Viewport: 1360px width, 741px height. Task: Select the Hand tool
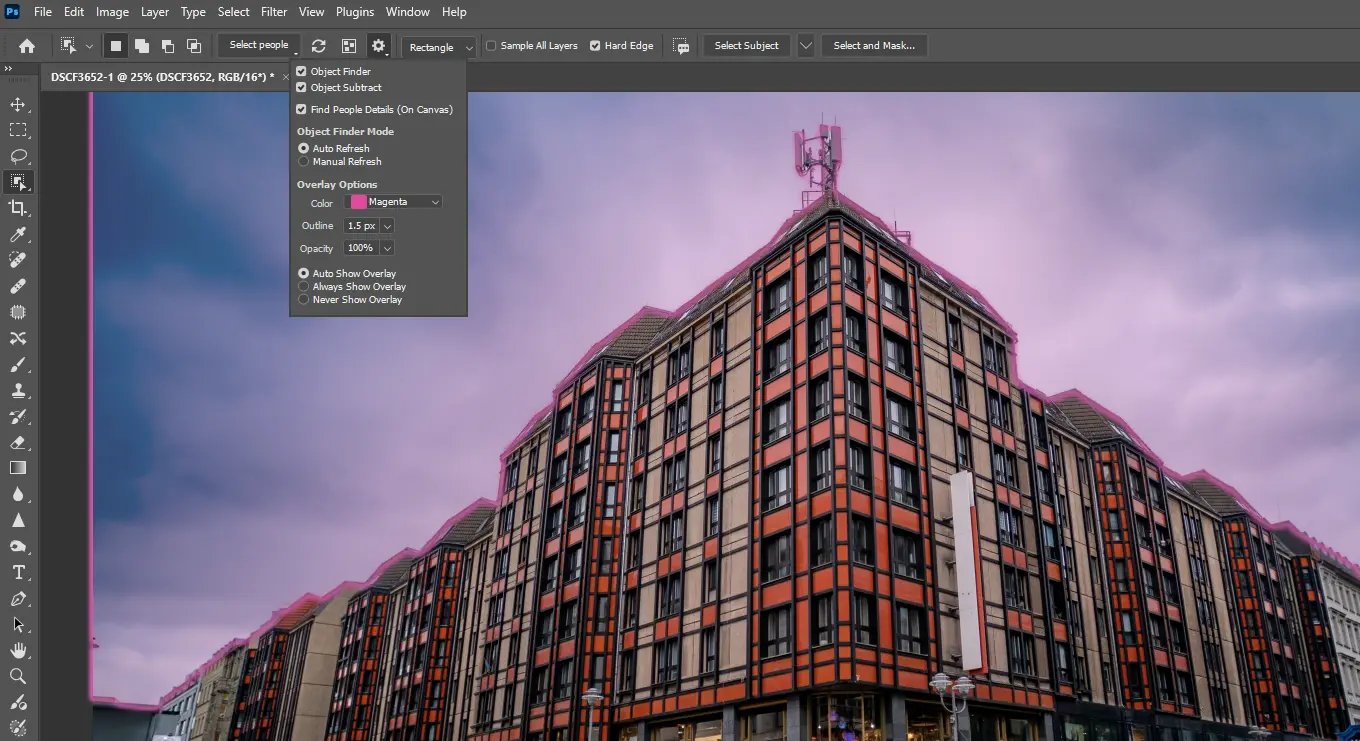[x=18, y=650]
